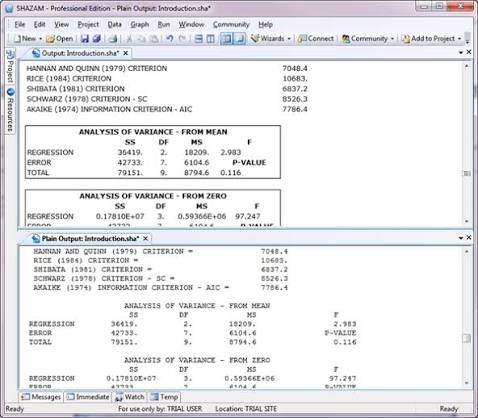Click the Undo arrow icon
This screenshot has width=478, height=418.
170,39
